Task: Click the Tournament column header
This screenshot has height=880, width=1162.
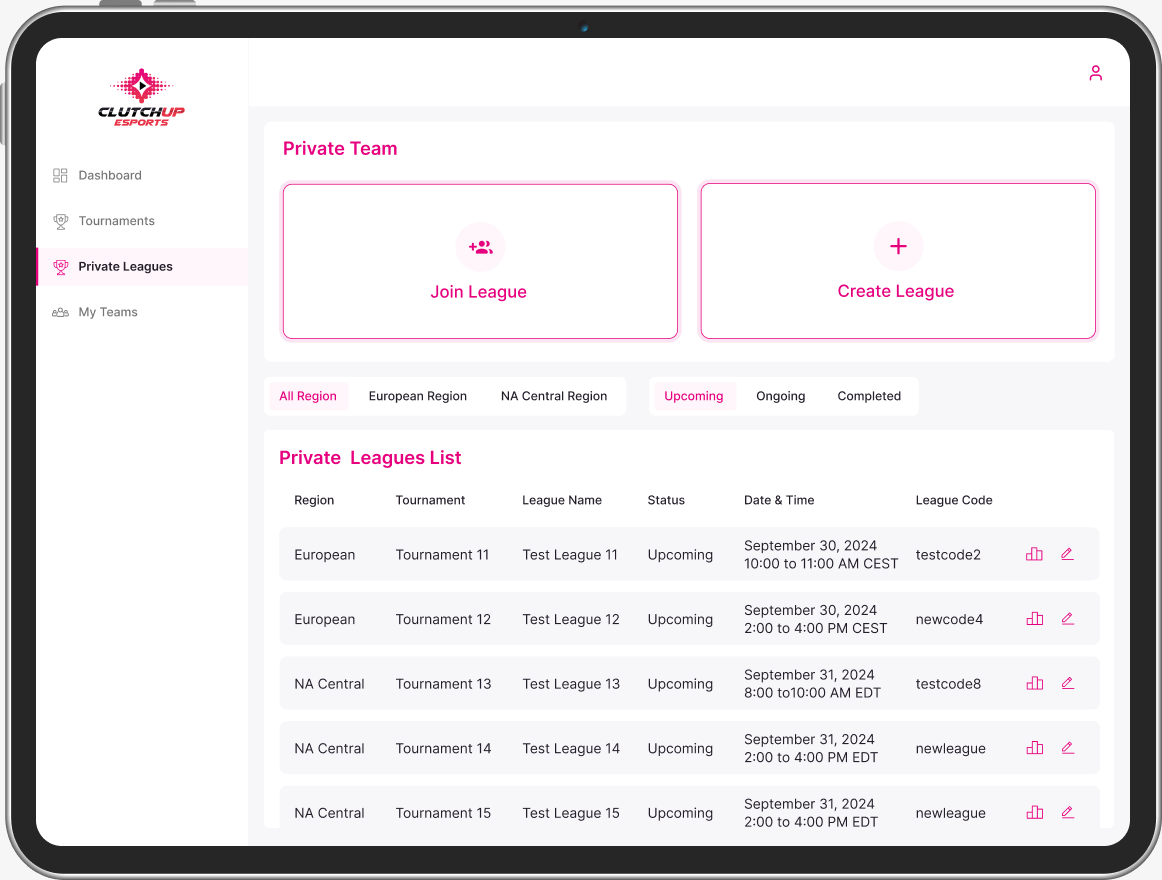Action: (x=430, y=500)
